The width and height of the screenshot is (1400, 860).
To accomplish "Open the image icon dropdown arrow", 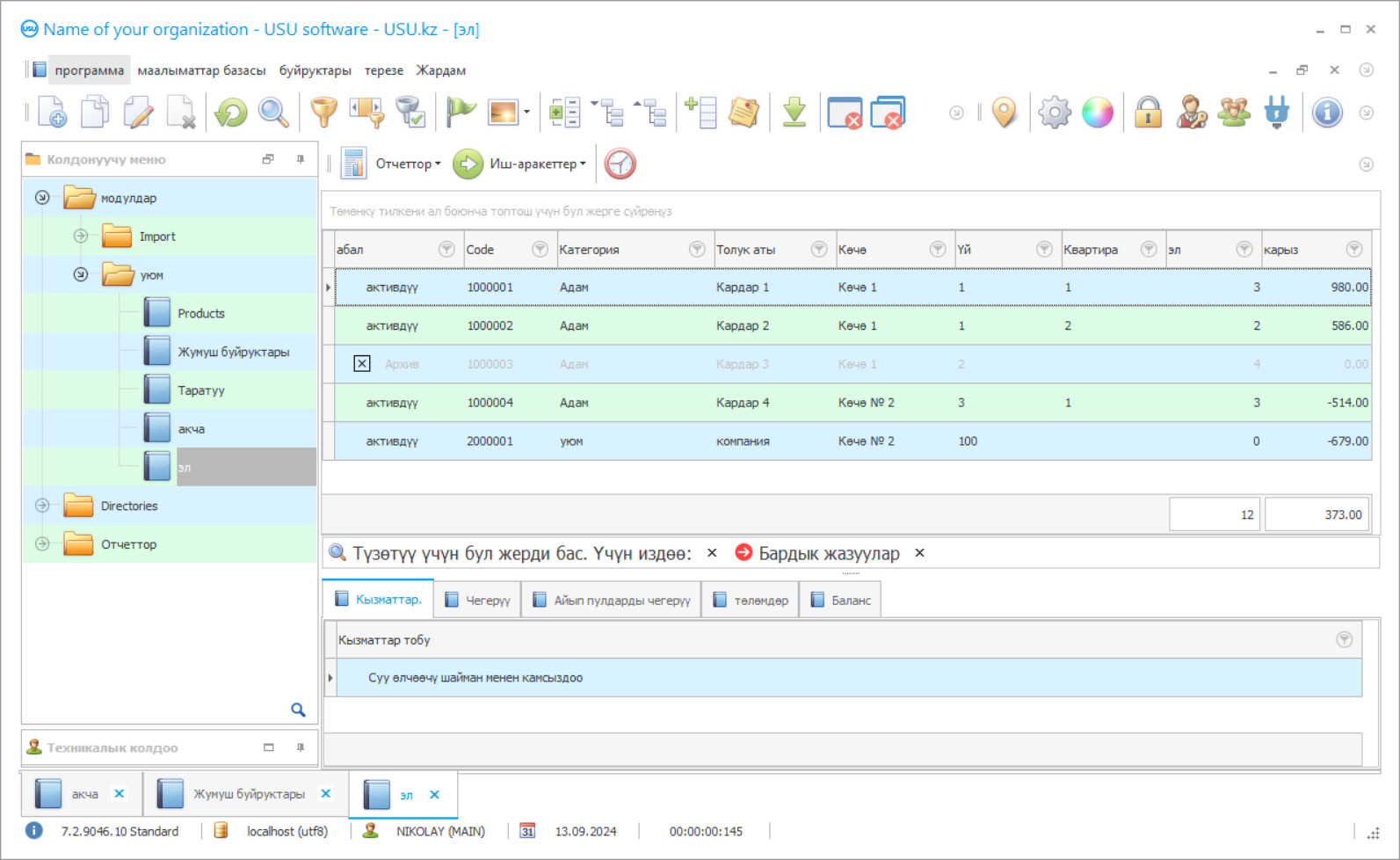I will coord(526,113).
